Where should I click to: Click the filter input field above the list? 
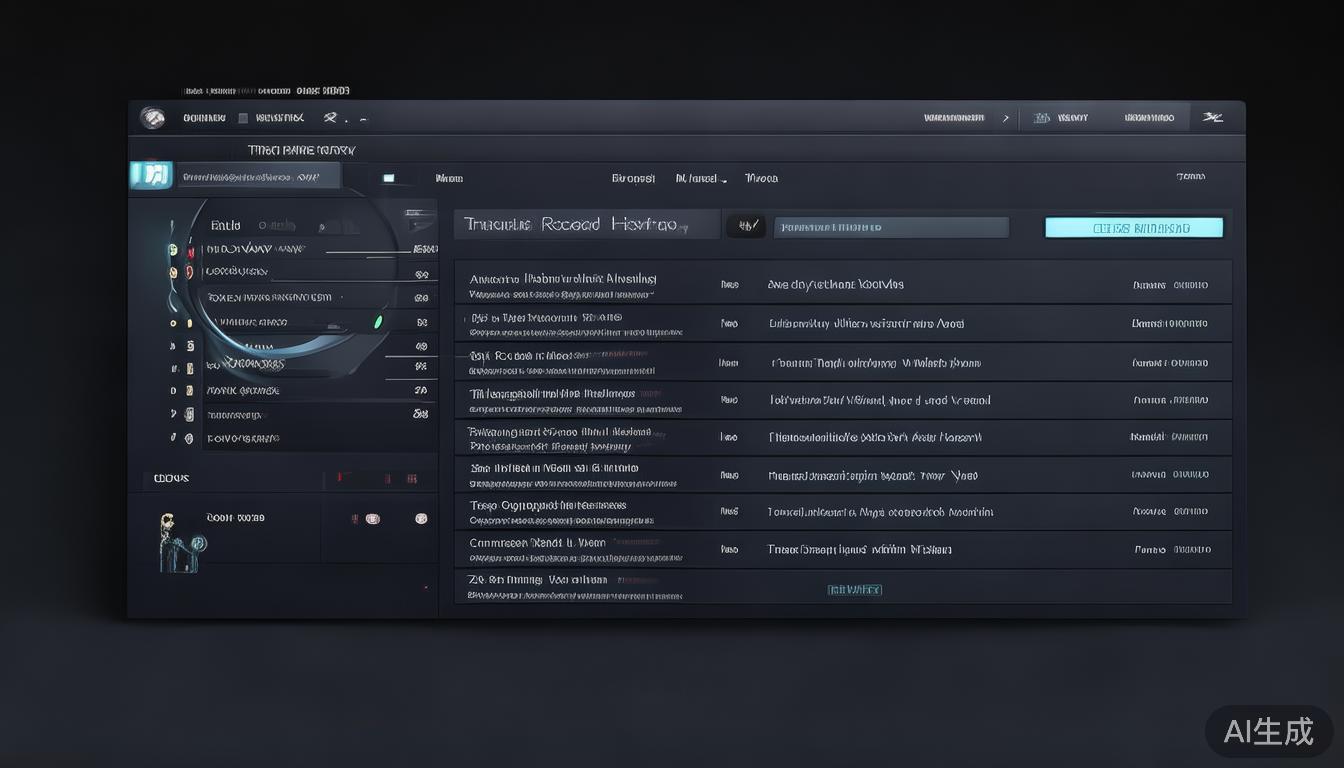click(x=891, y=227)
